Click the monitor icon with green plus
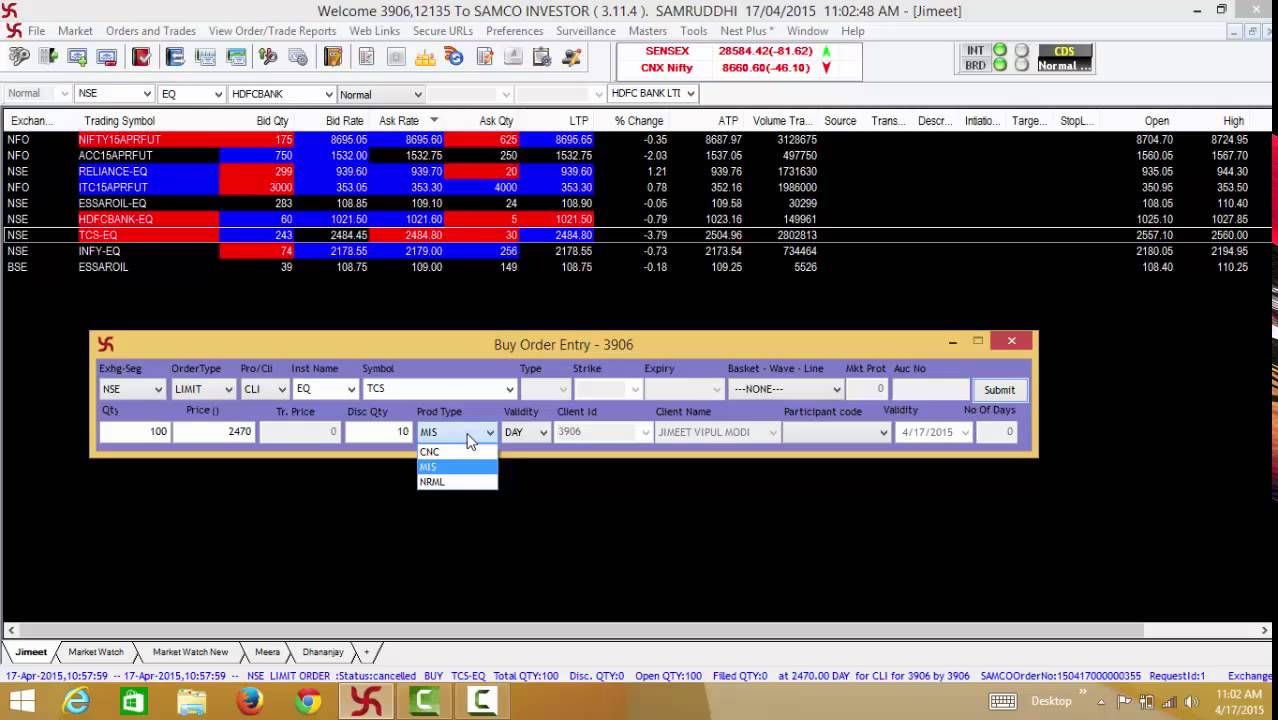The image size is (1278, 720). (x=77, y=57)
